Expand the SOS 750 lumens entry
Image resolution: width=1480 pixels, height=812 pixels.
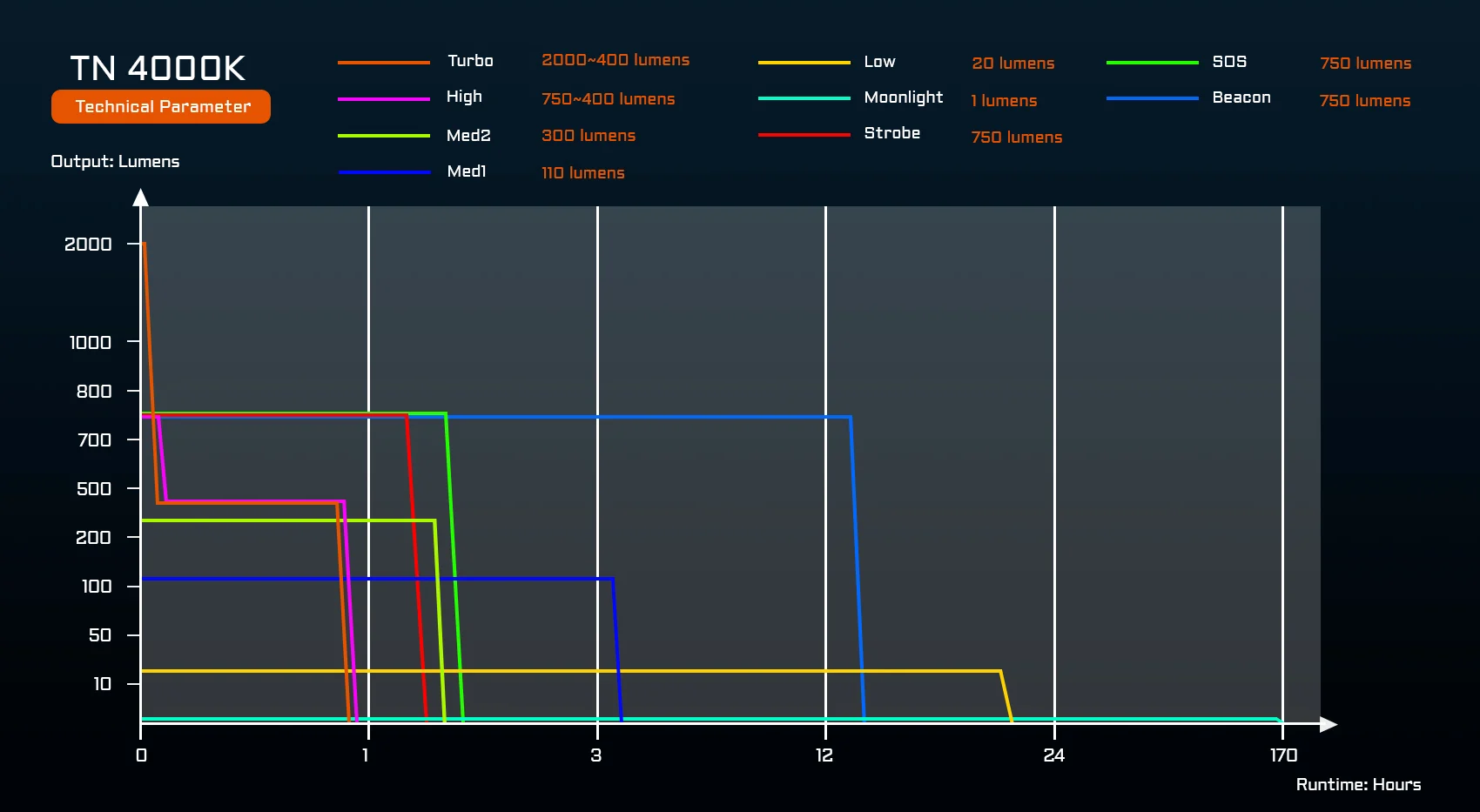point(1365,63)
